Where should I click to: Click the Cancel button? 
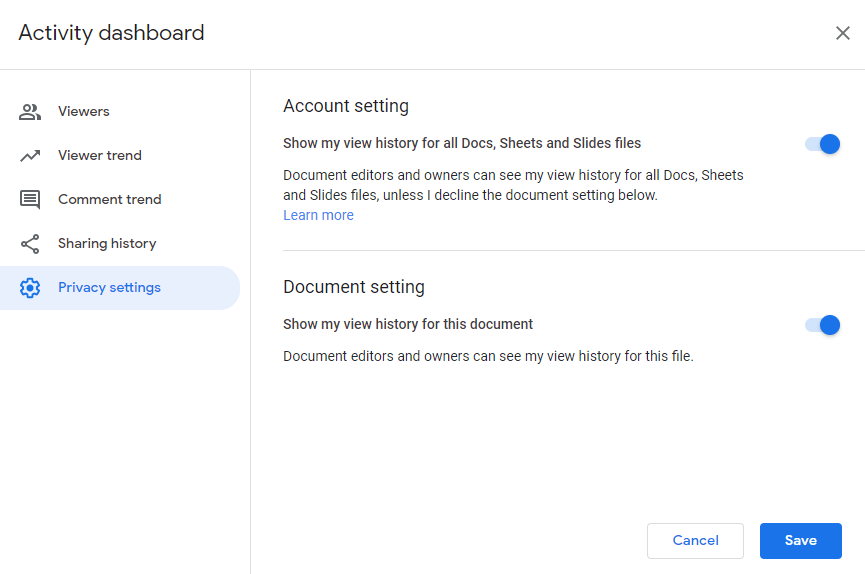(x=695, y=541)
